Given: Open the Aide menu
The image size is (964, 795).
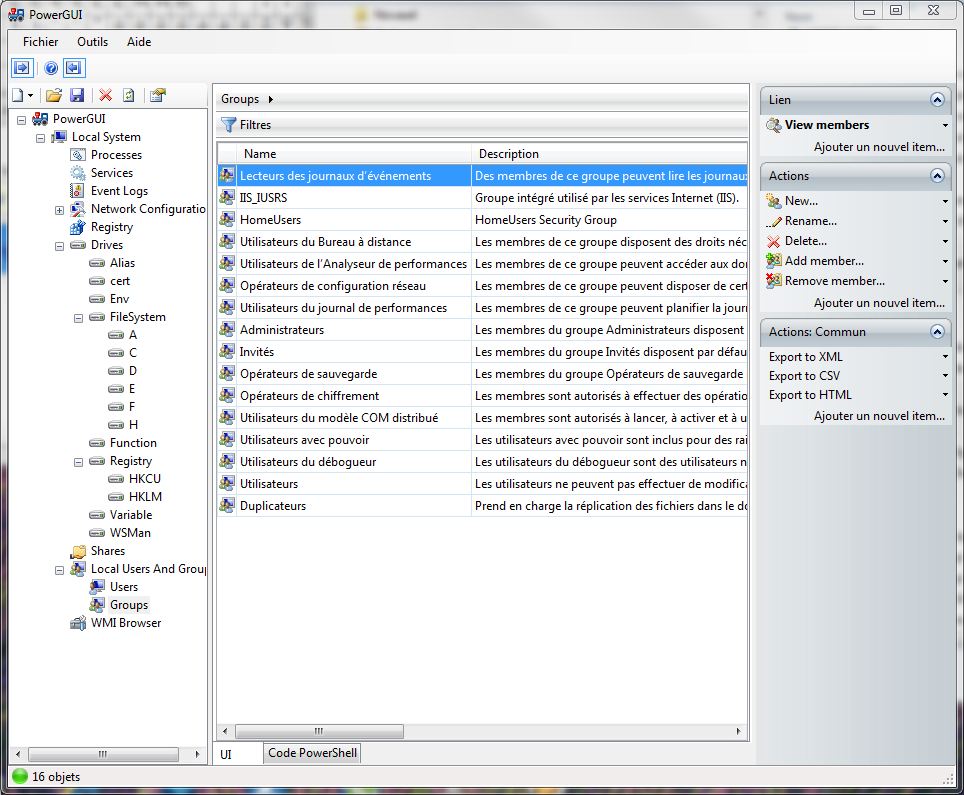Looking at the screenshot, I should click(x=139, y=42).
